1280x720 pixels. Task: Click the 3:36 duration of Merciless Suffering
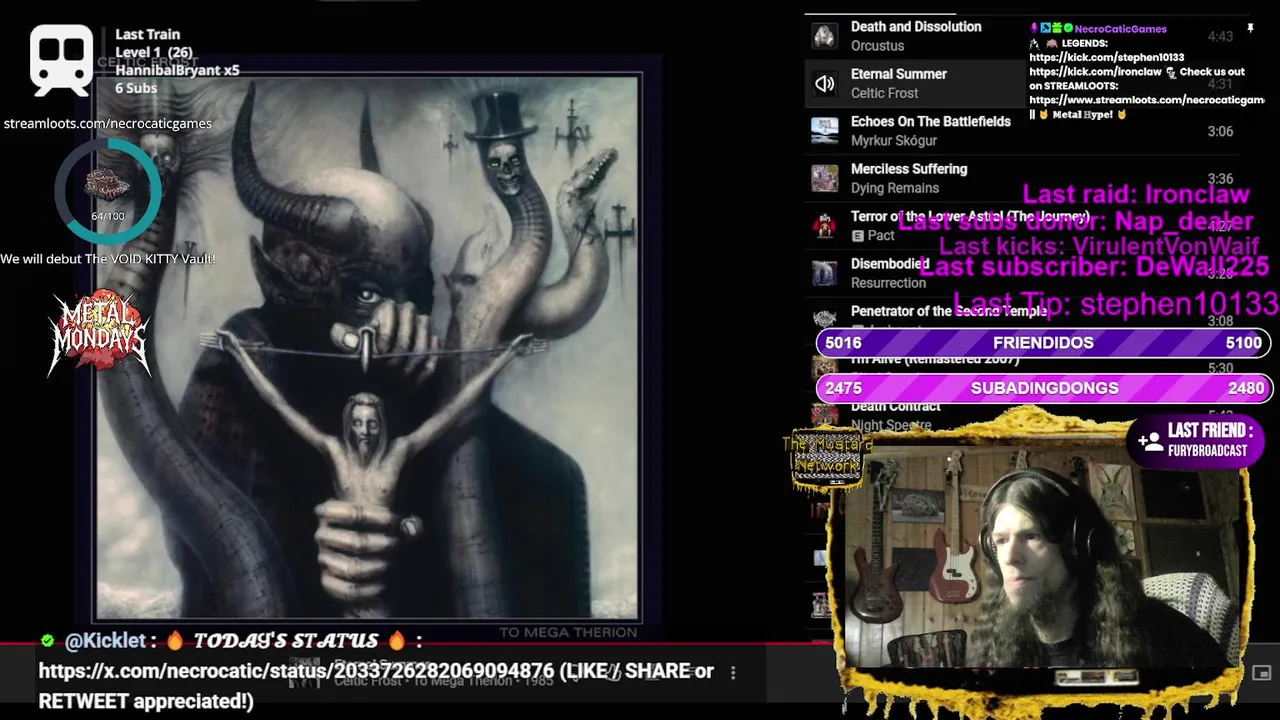coord(1219,179)
